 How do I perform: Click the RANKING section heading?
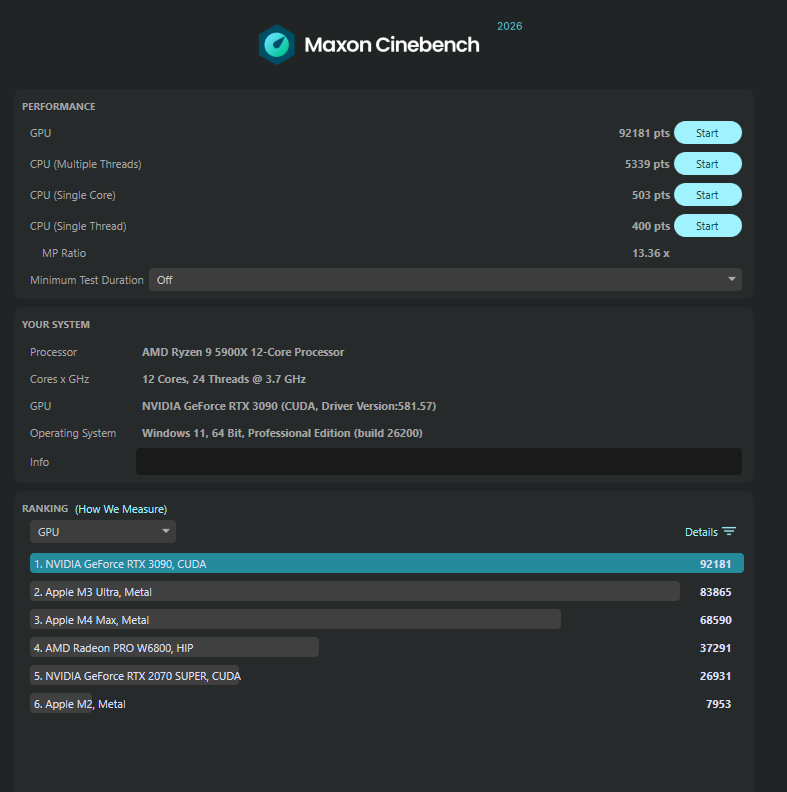(x=45, y=509)
